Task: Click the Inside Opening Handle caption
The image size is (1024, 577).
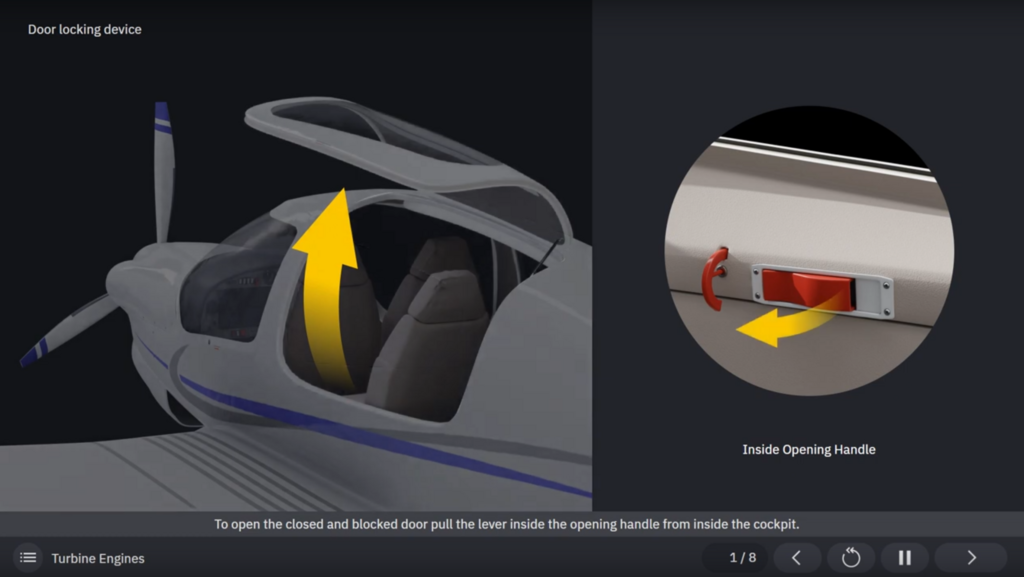Action: [808, 449]
